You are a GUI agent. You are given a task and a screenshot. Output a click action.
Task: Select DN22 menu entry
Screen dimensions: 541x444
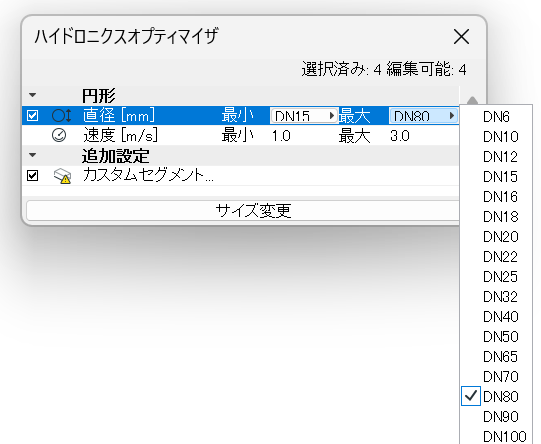pos(496,257)
